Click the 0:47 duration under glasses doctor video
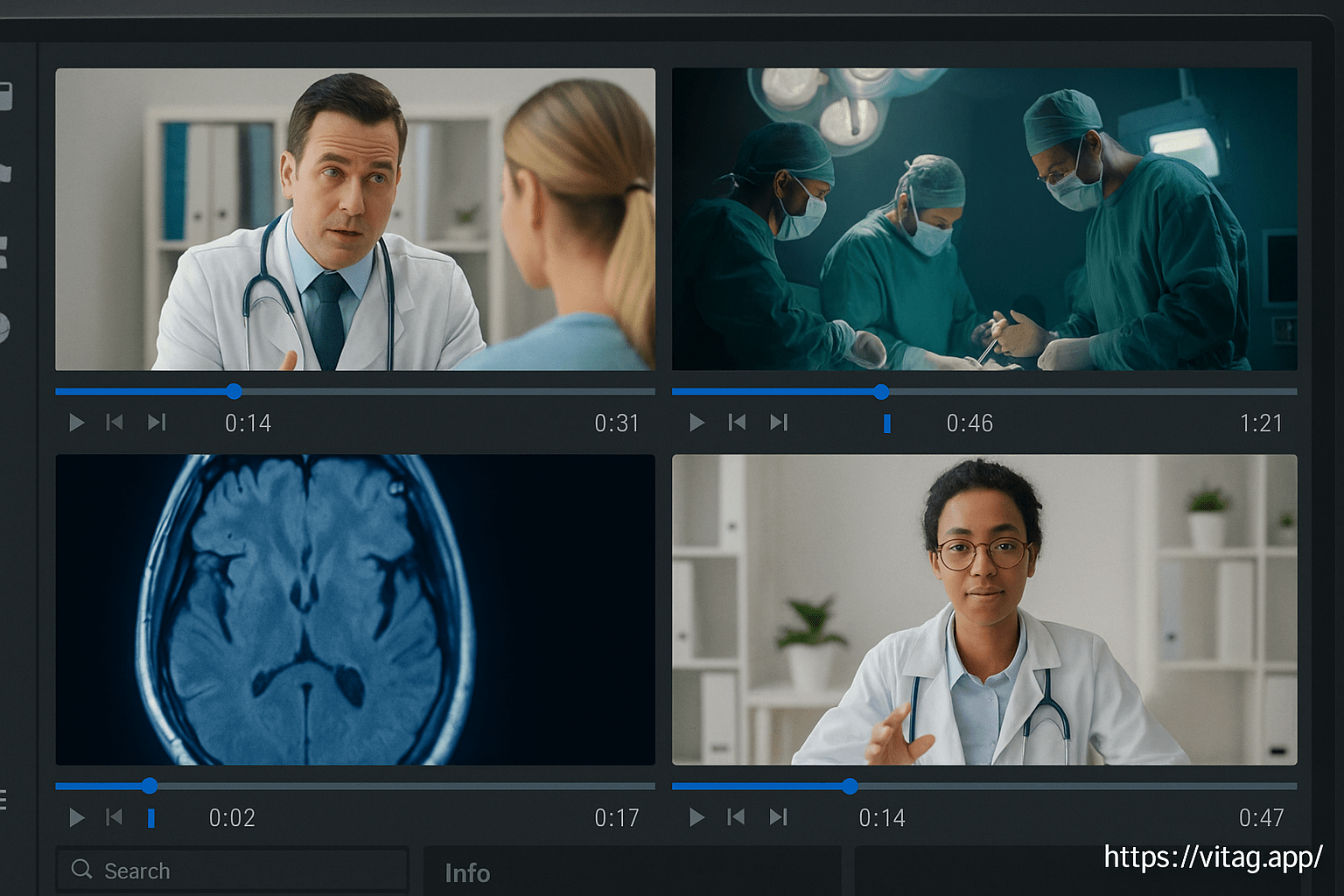The image size is (1344, 896). pyautogui.click(x=1262, y=818)
